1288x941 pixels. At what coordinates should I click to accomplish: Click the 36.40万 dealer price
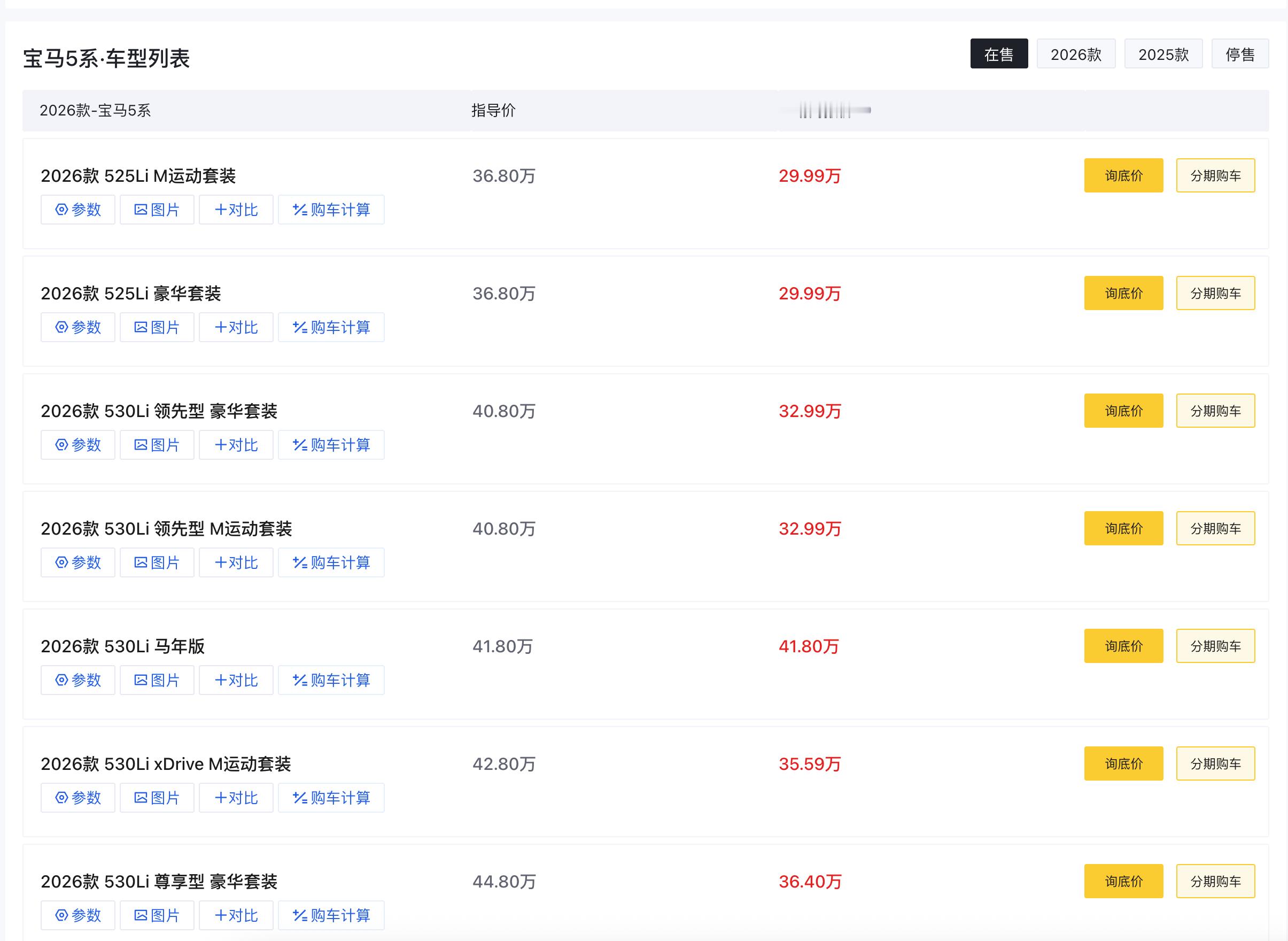(x=810, y=882)
